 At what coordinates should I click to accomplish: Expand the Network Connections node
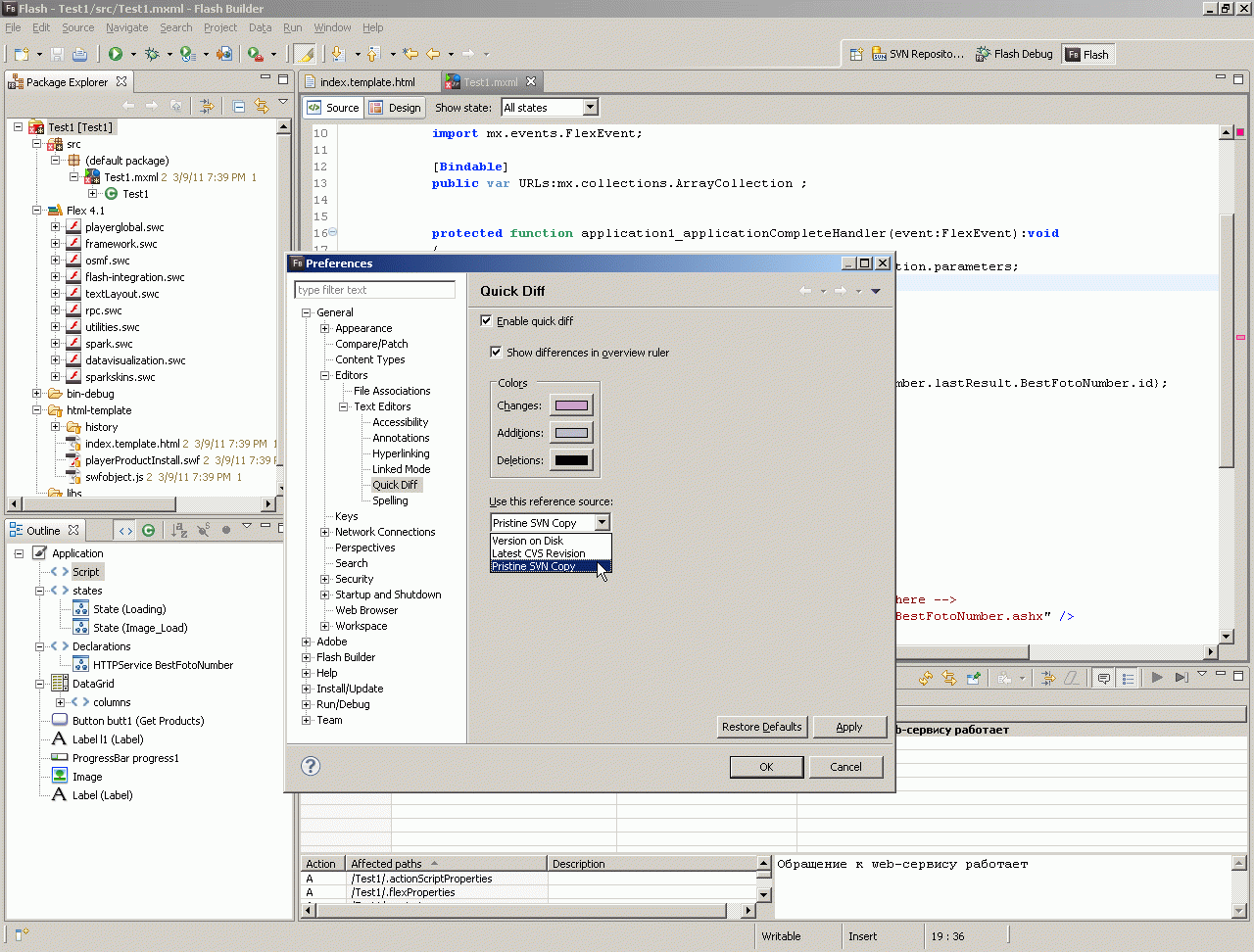[325, 532]
